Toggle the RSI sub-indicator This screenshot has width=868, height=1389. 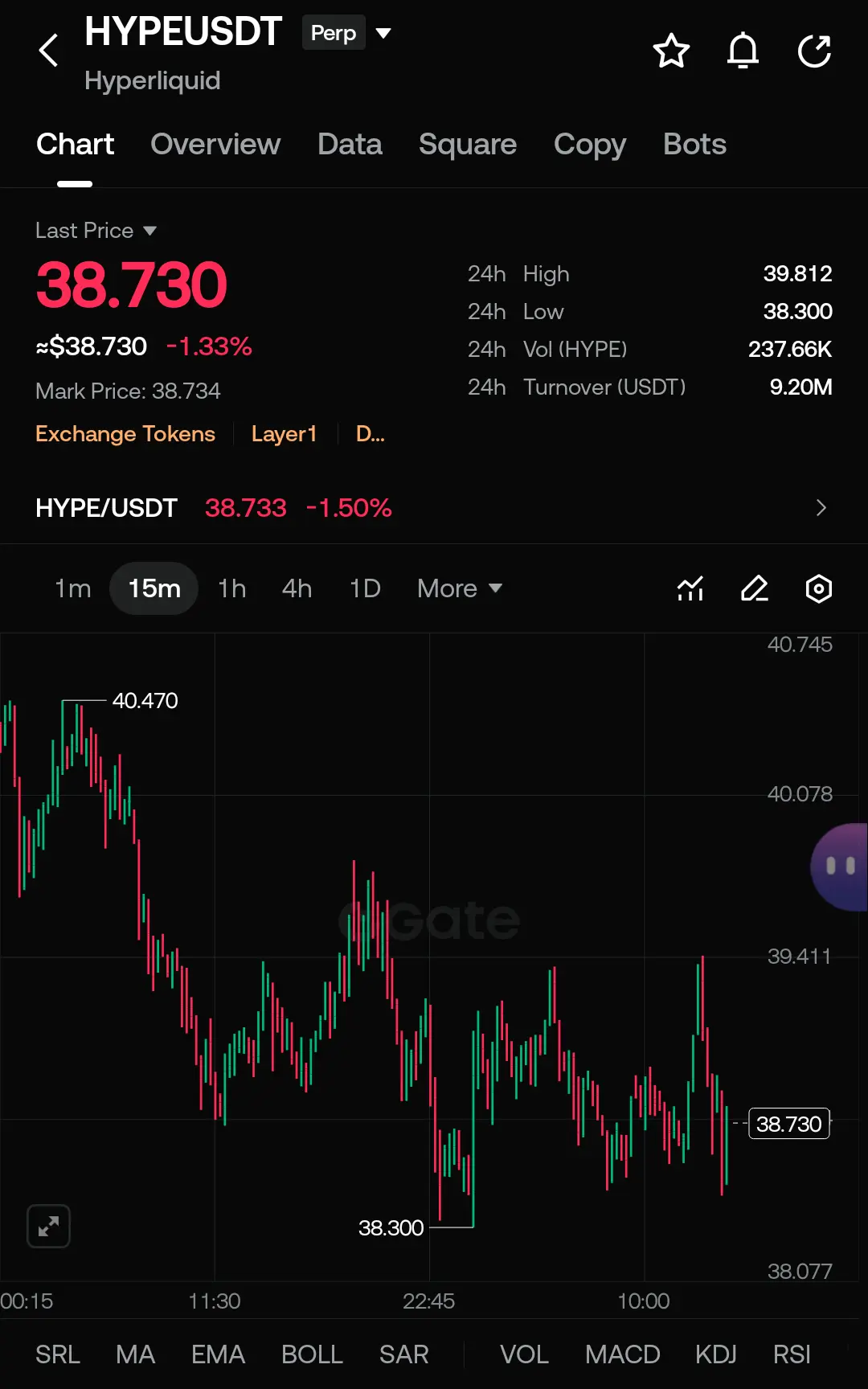792,1354
